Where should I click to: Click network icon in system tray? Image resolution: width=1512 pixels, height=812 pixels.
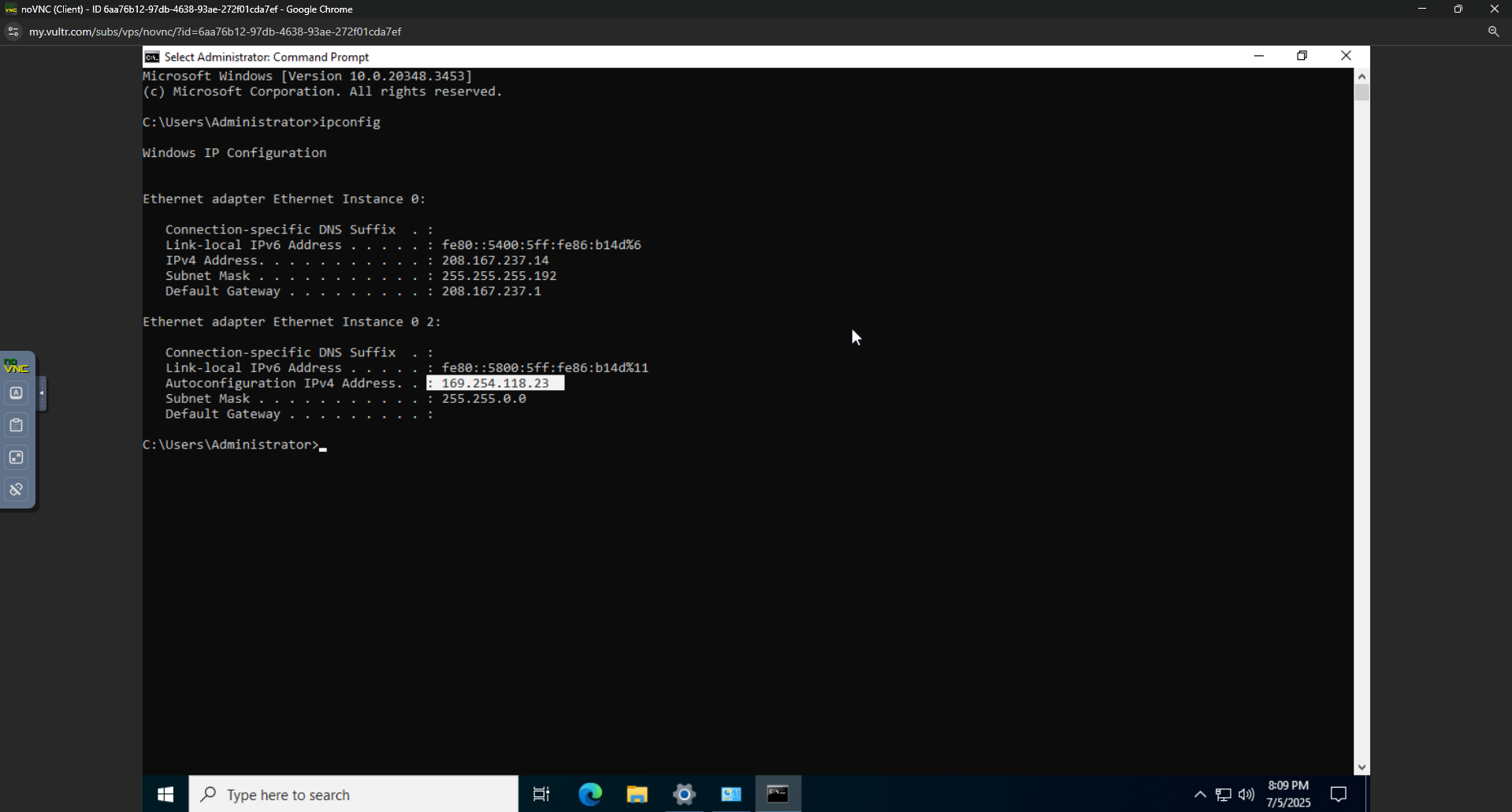(1224, 795)
